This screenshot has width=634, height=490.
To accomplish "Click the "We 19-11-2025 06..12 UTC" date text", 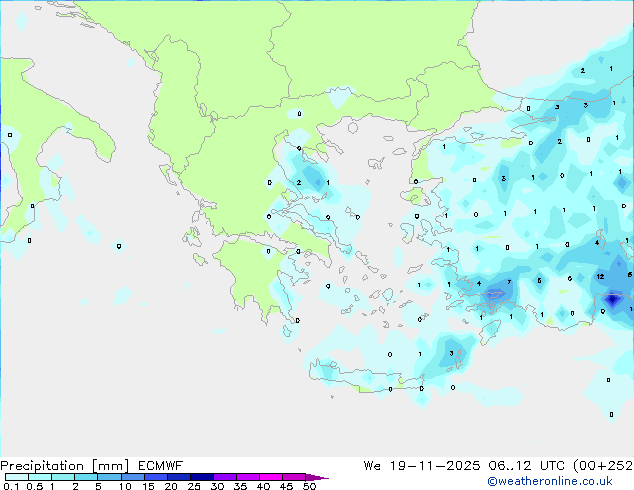I will click(464, 466).
